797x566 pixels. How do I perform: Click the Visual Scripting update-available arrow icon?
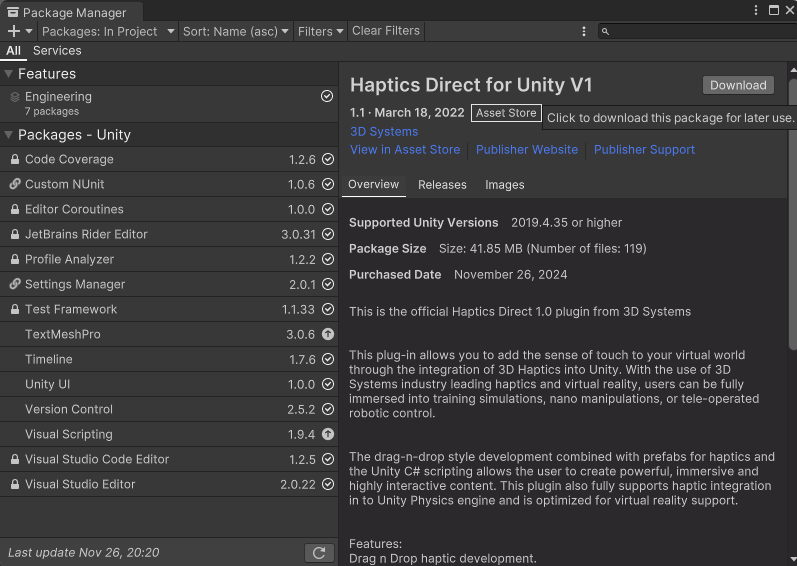point(328,434)
